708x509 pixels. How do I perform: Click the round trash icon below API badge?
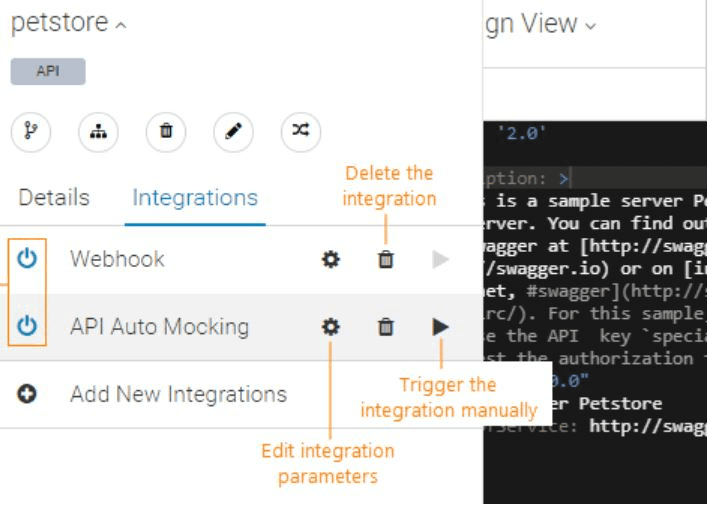[x=166, y=131]
